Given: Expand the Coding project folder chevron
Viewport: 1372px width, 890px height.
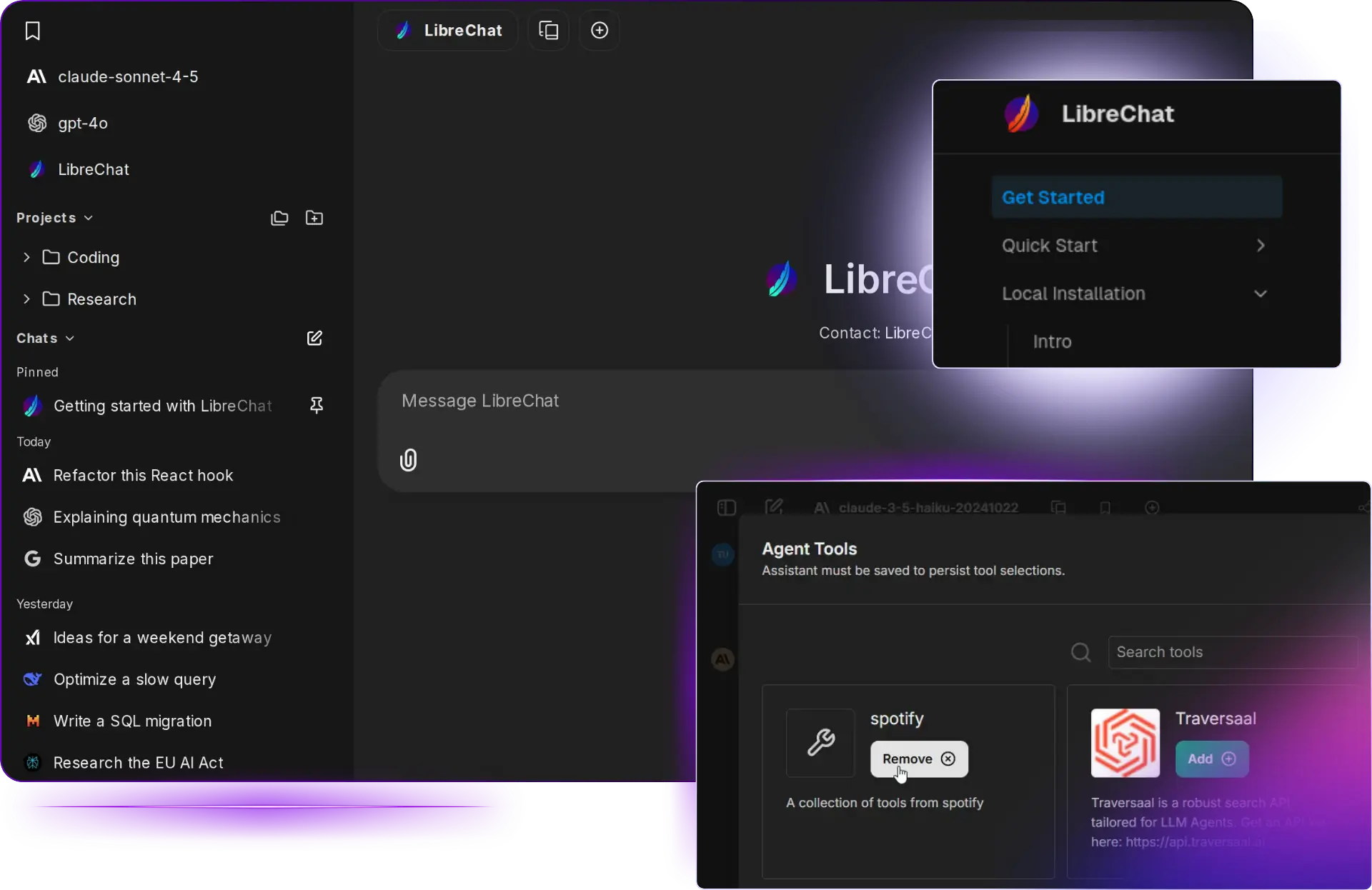Looking at the screenshot, I should tap(26, 257).
